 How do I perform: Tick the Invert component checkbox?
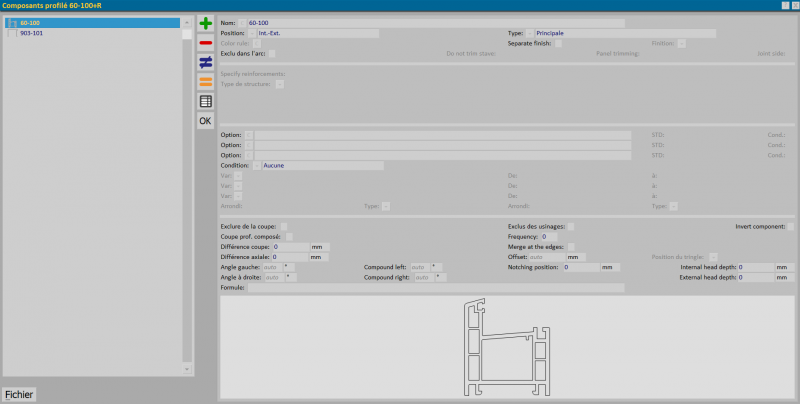pos(790,227)
